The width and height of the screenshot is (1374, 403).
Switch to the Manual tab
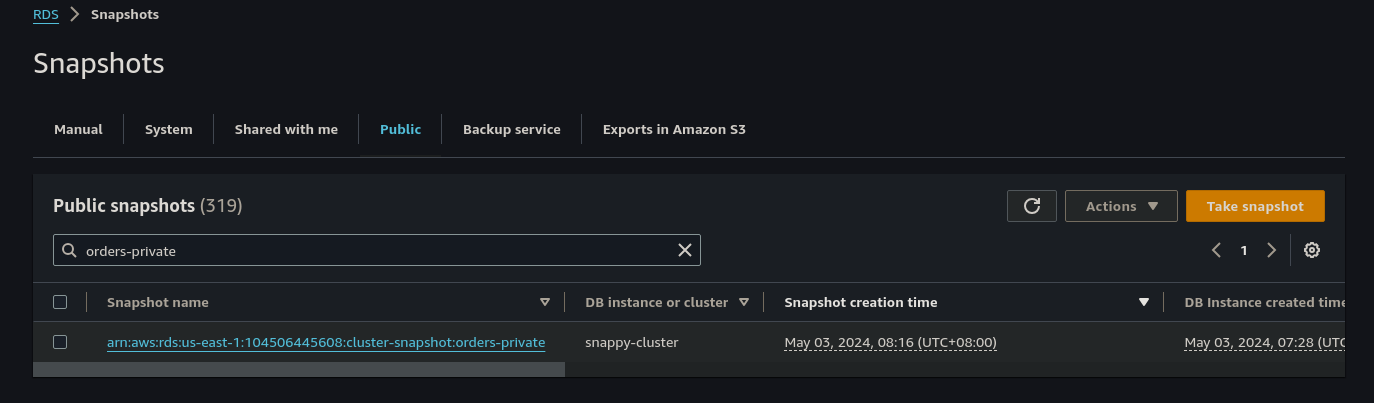(78, 129)
